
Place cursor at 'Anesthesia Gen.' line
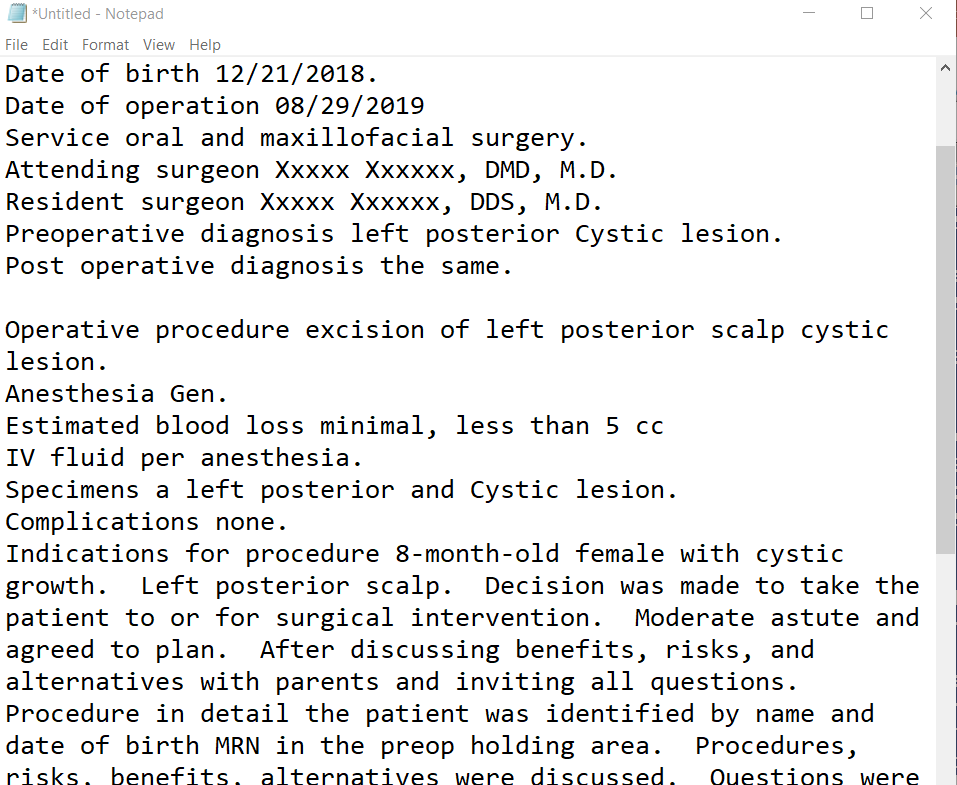click(x=116, y=394)
